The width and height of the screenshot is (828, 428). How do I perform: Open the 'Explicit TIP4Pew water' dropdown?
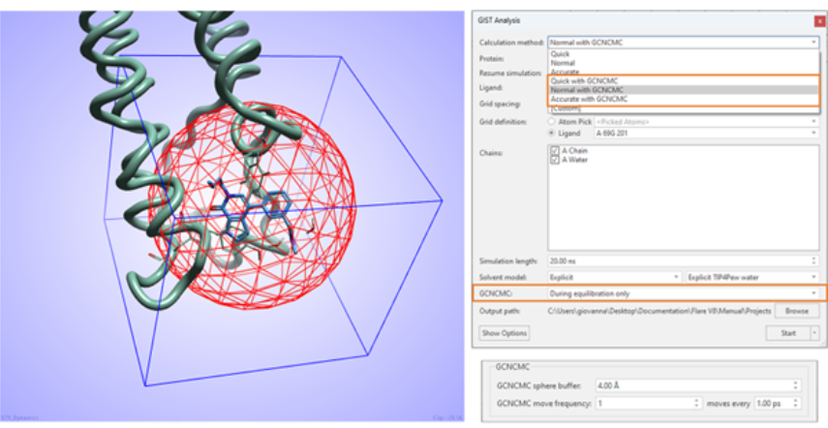(752, 277)
